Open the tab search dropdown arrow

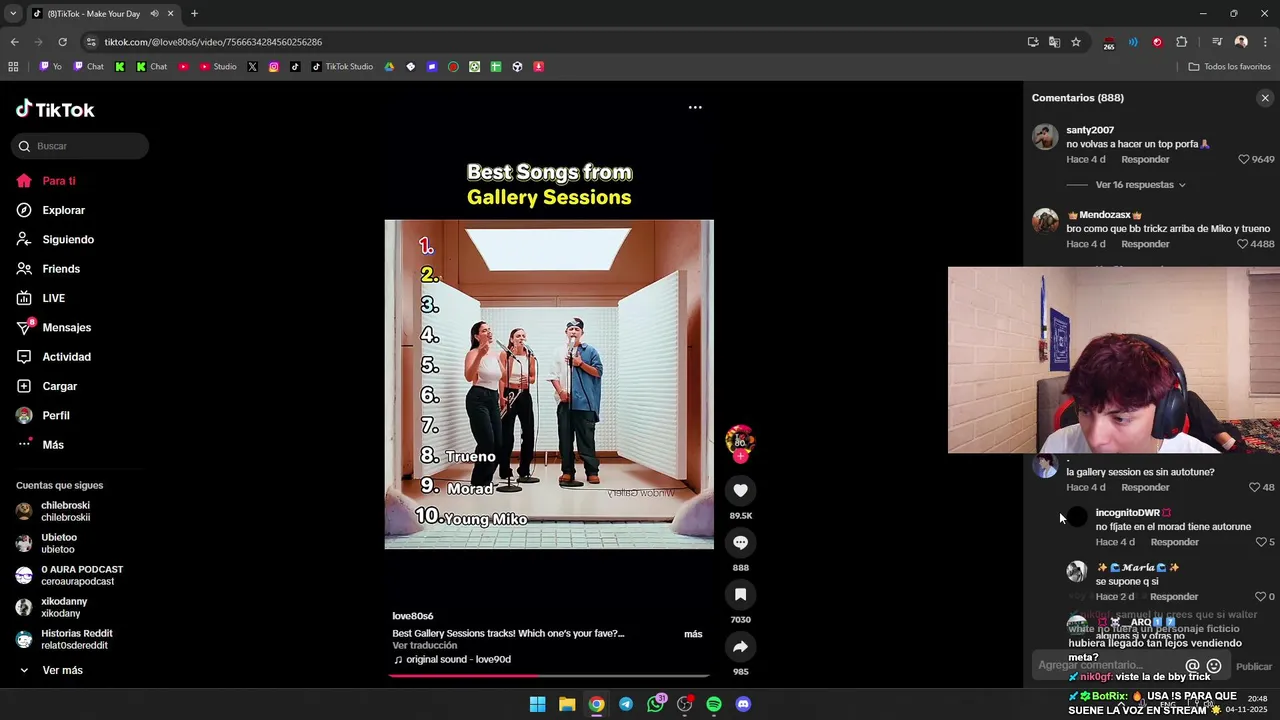pyautogui.click(x=13, y=14)
